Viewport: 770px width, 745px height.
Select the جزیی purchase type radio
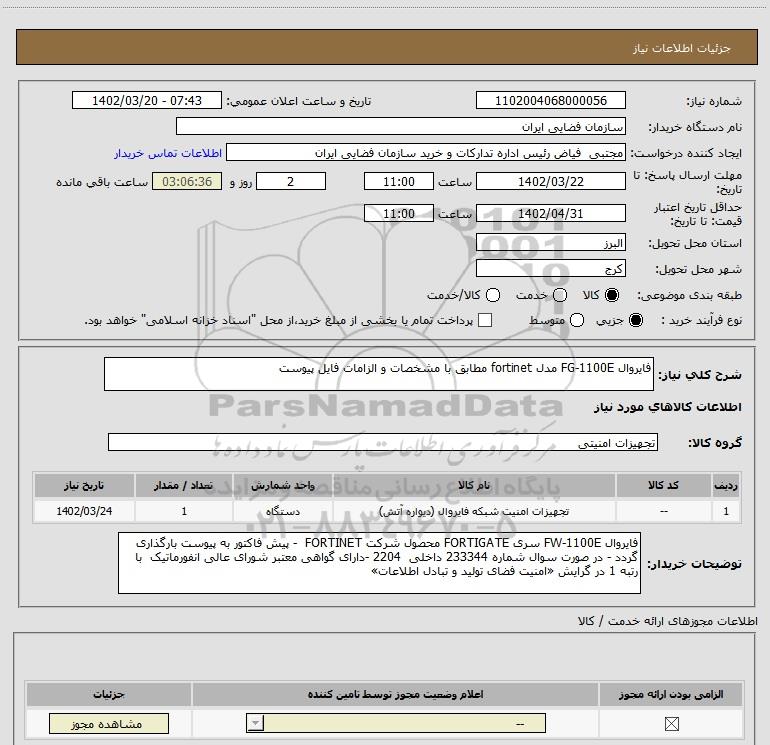coord(636,320)
